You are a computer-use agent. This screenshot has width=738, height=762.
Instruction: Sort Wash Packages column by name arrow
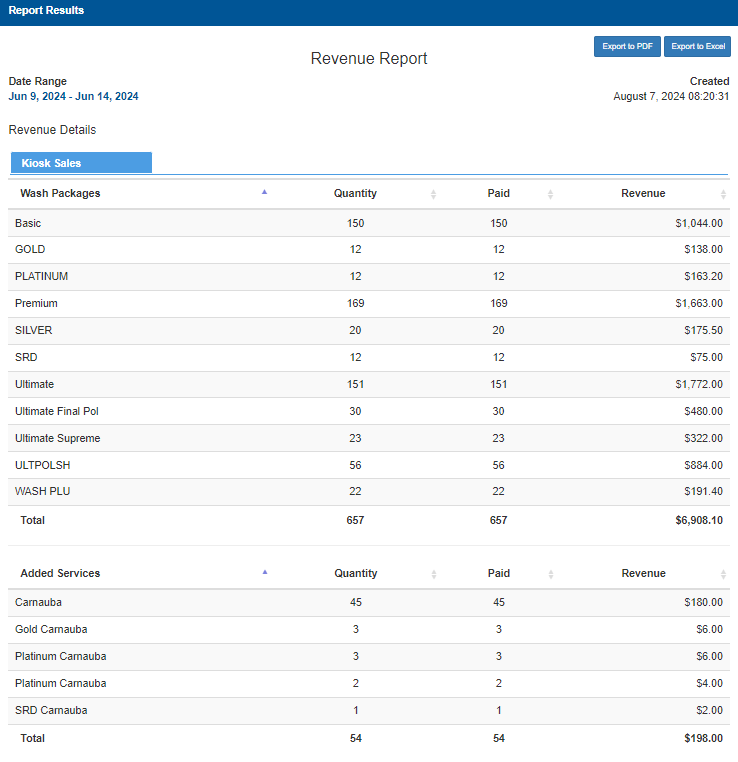264,192
